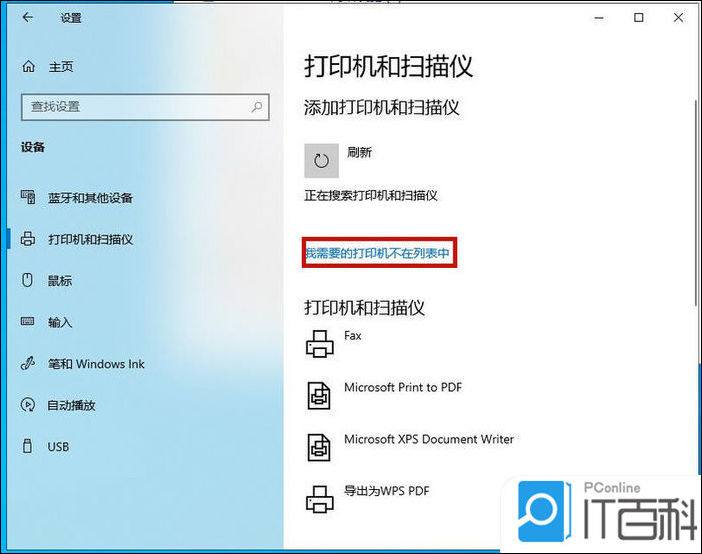The image size is (702, 554).
Task: Open USB settings page
Action: [58, 447]
